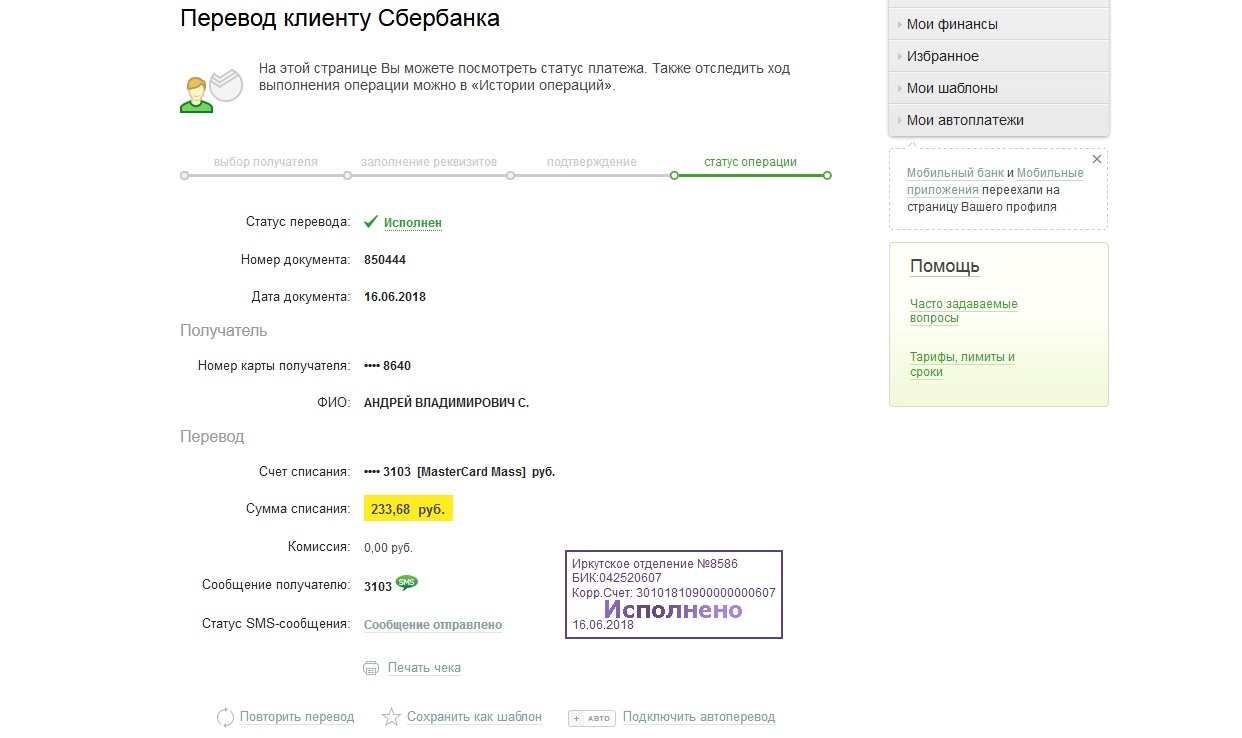Click the printer icon beside Печать чека
Screen dimensions: 1242x738
tap(371, 668)
